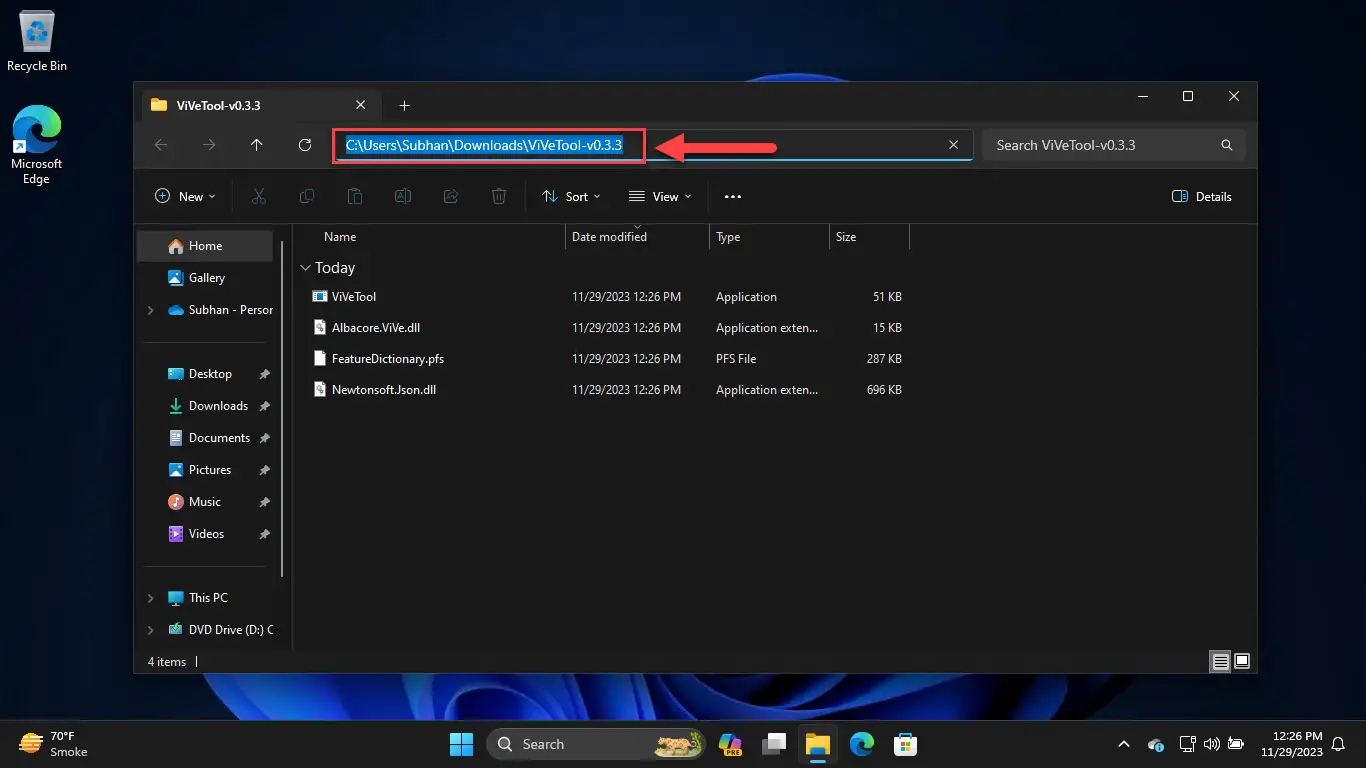Show hidden system tray icons
Image resolution: width=1366 pixels, height=768 pixels.
click(1123, 744)
